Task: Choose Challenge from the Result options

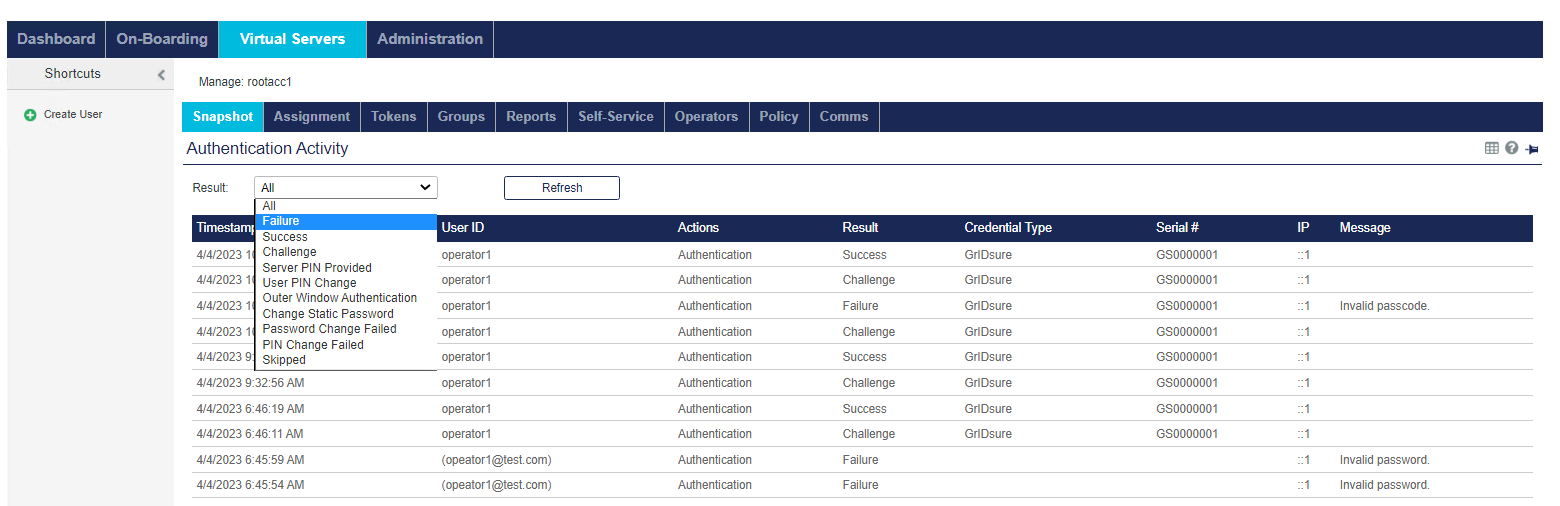Action: point(289,252)
